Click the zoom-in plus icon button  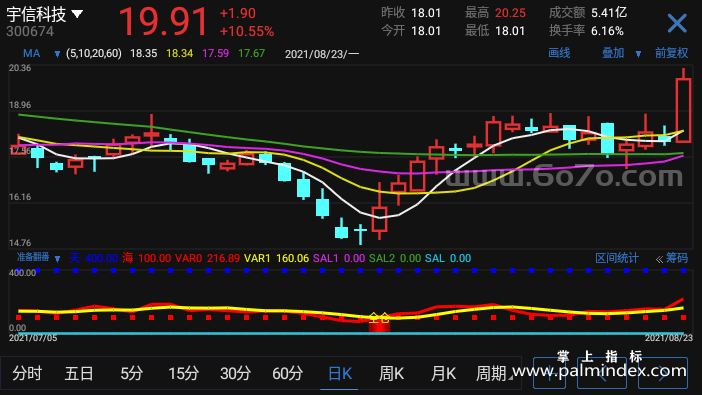[x=549, y=373]
